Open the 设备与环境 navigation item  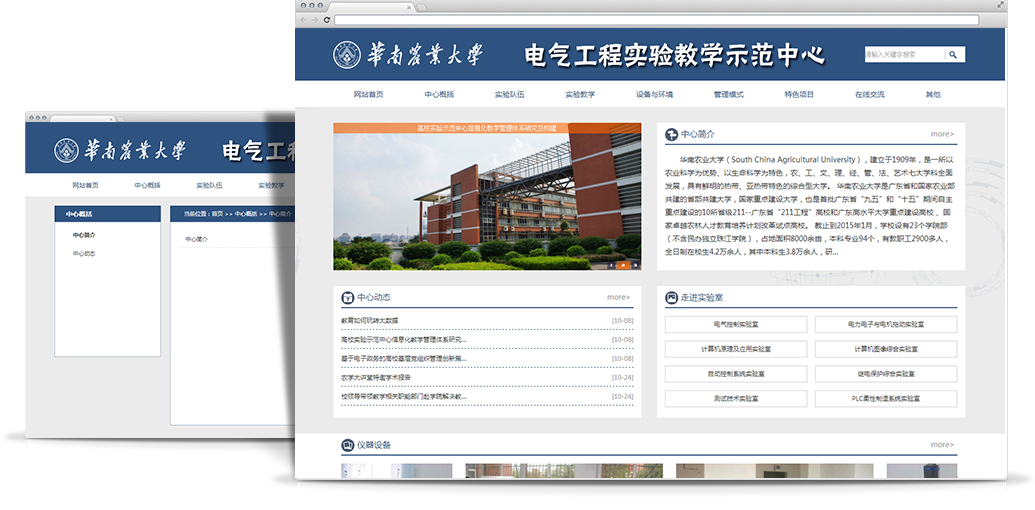point(654,95)
